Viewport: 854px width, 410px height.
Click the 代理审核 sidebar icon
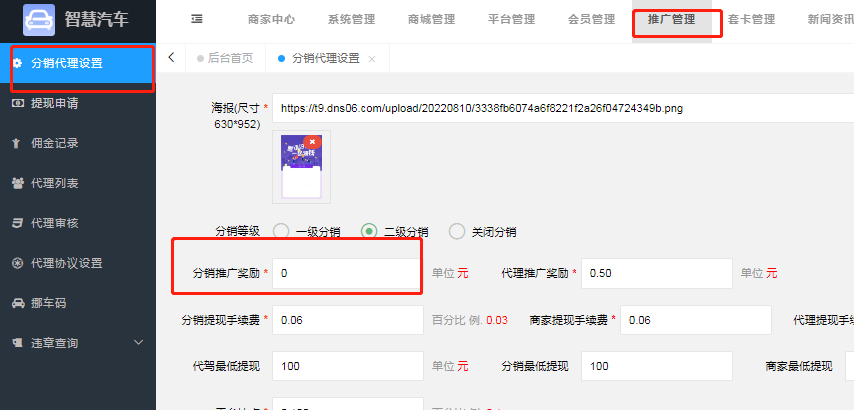tap(17, 223)
